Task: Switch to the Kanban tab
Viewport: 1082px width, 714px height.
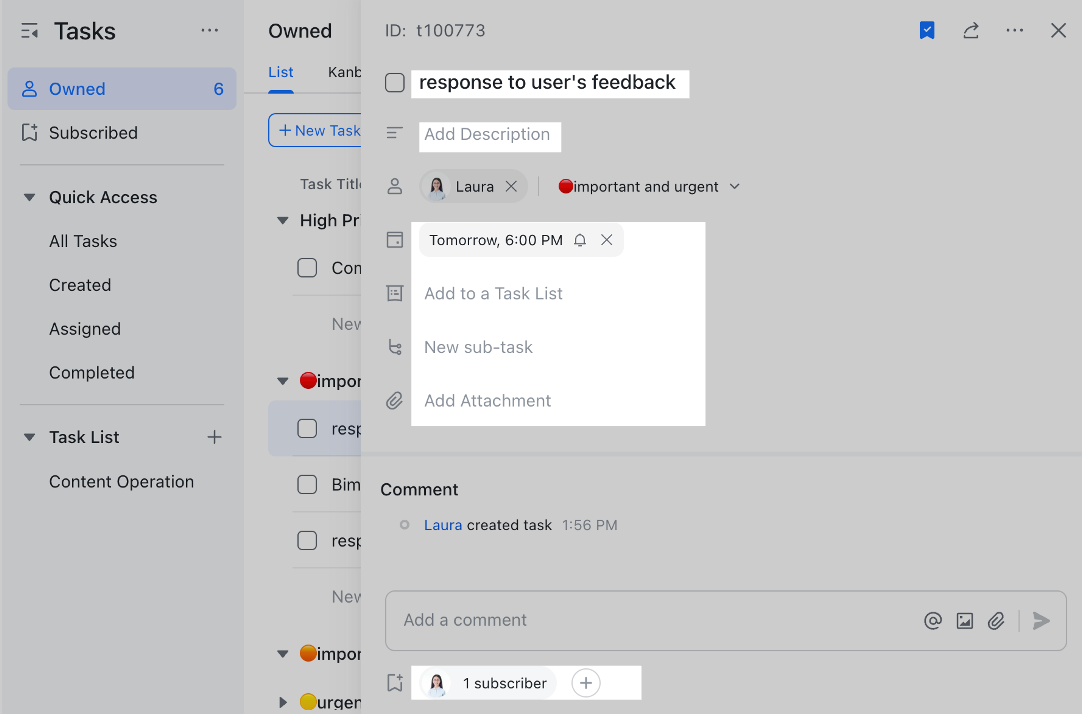Action: [x=345, y=72]
